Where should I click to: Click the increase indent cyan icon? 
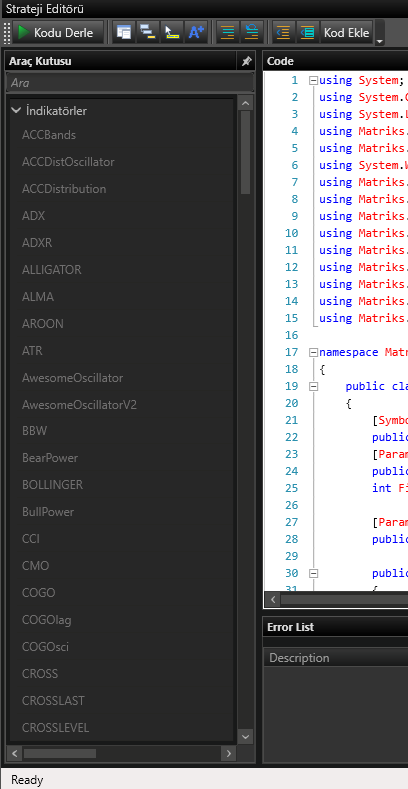click(x=308, y=33)
